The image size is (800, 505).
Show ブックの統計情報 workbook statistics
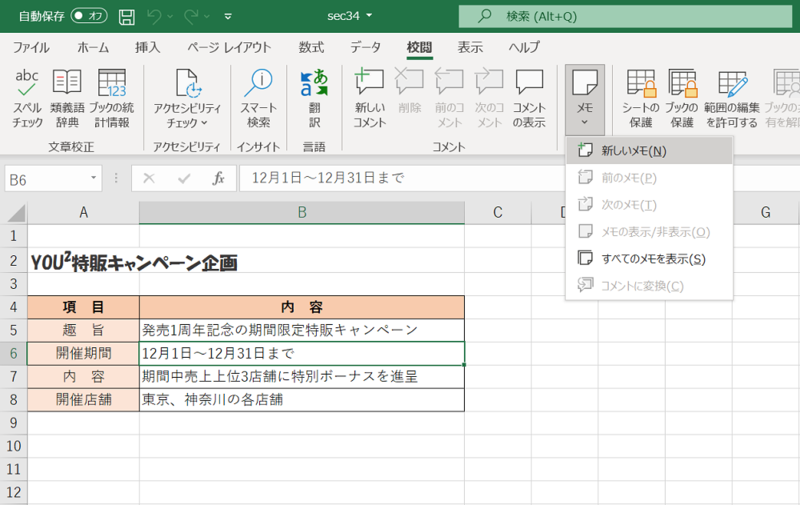[112, 98]
